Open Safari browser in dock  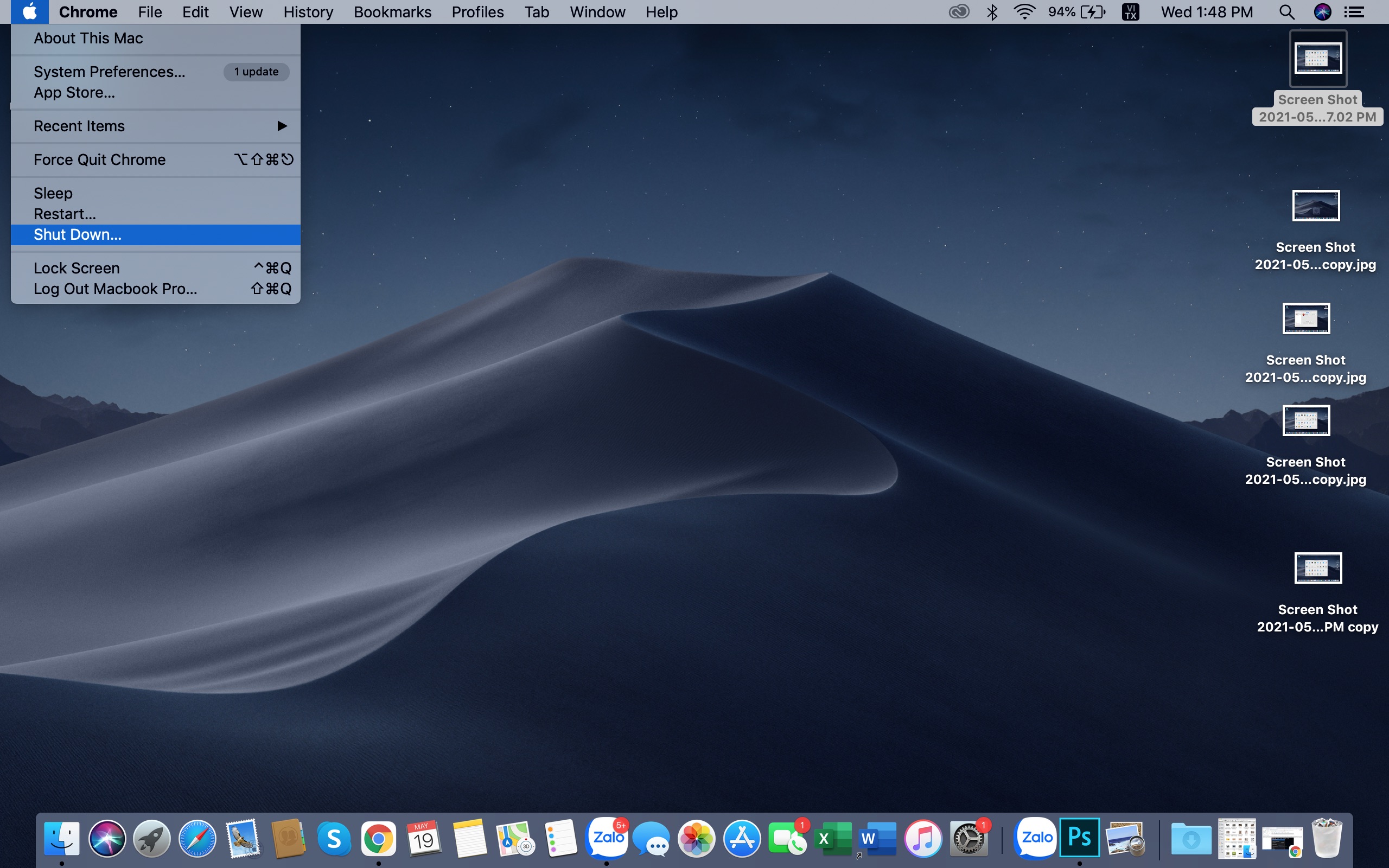(197, 839)
